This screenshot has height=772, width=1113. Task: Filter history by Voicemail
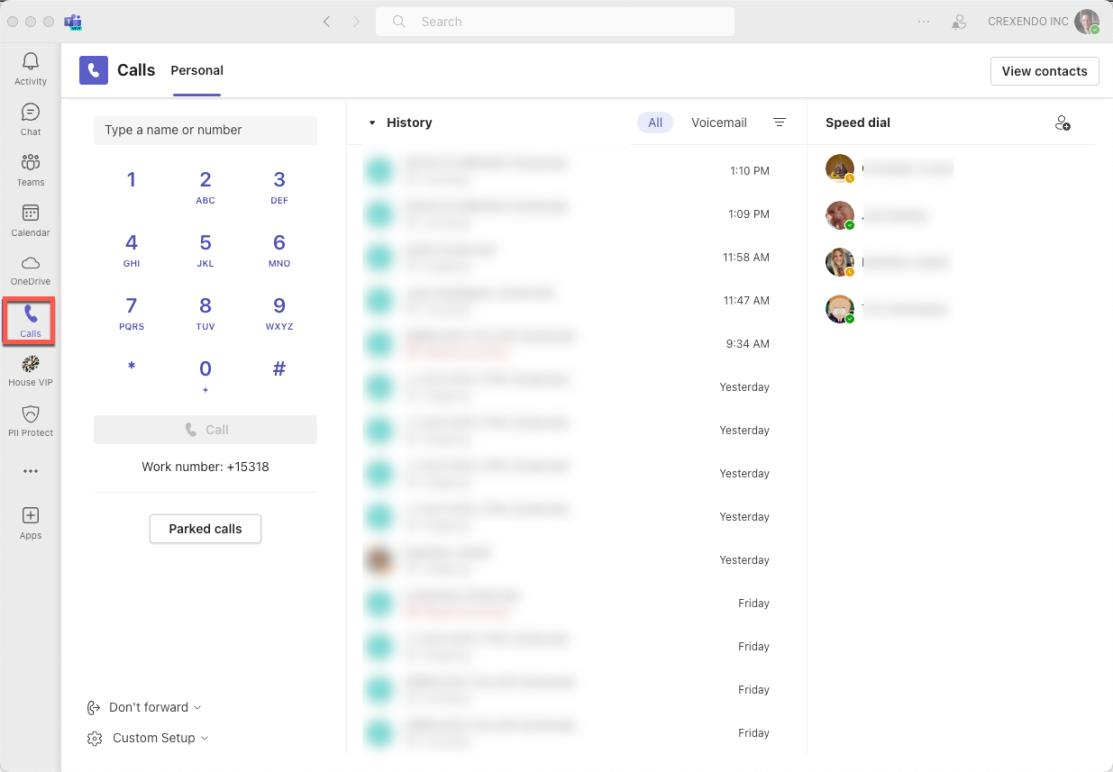(719, 123)
